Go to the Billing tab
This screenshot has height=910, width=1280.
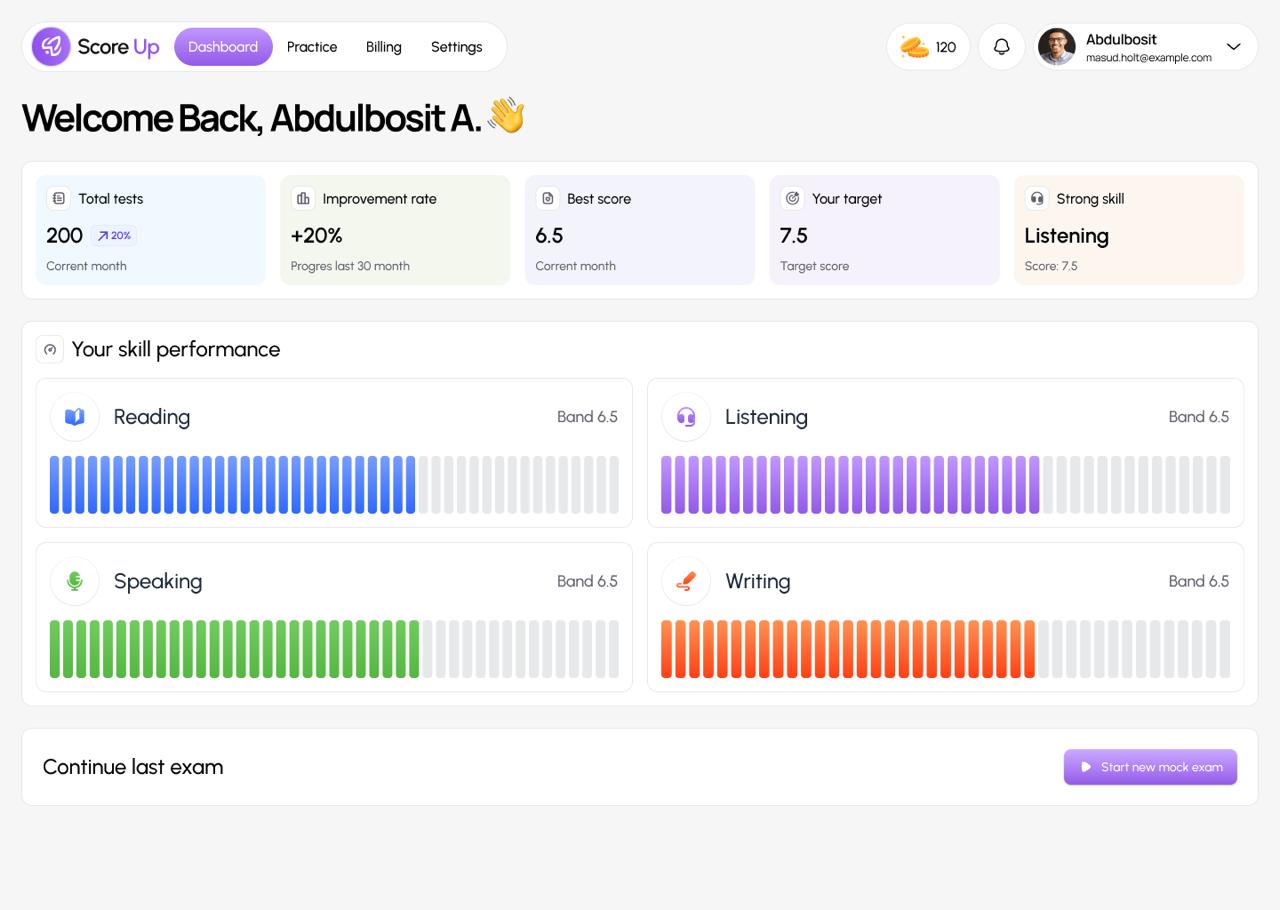tap(383, 47)
